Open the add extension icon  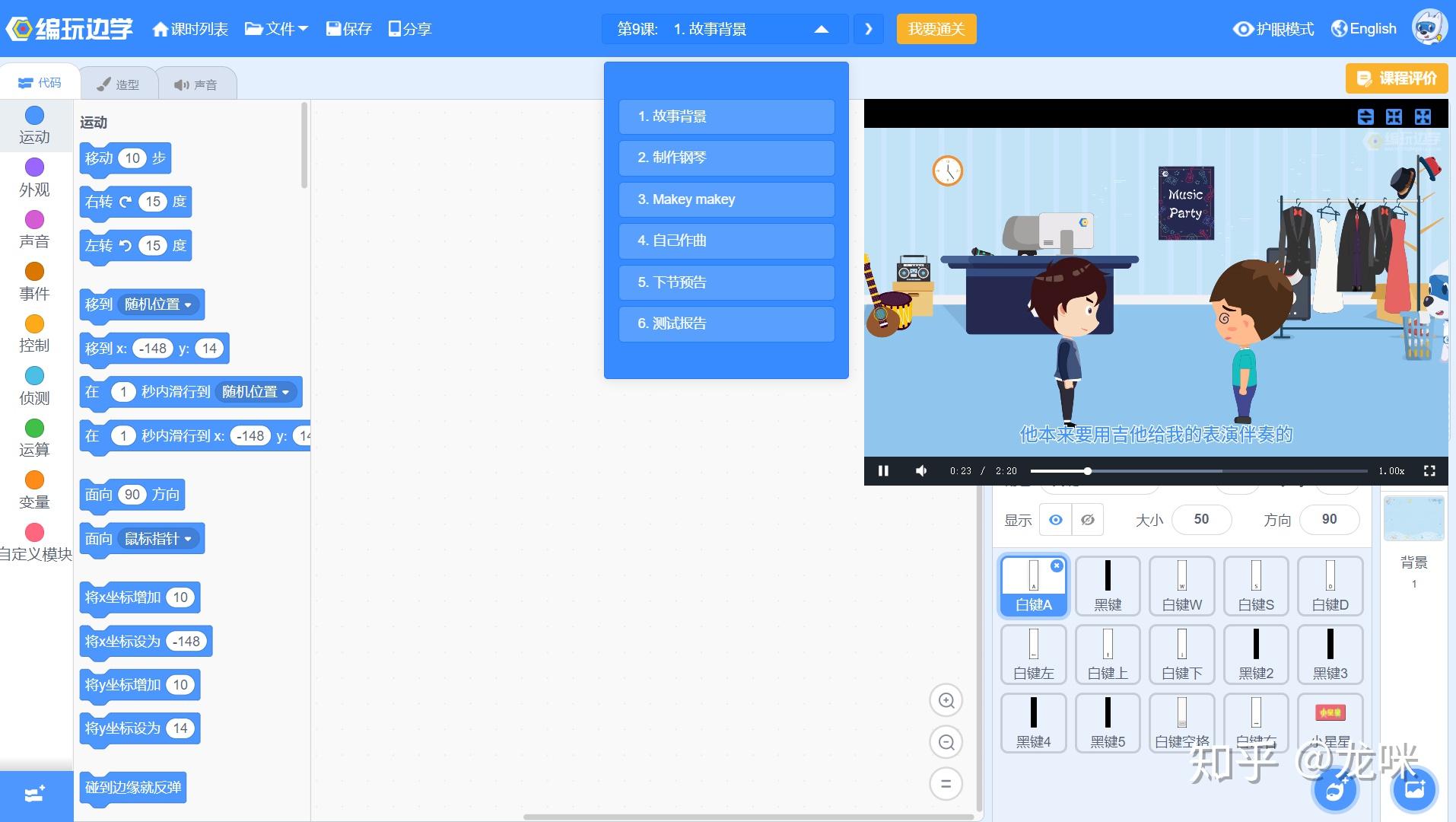[x=36, y=795]
